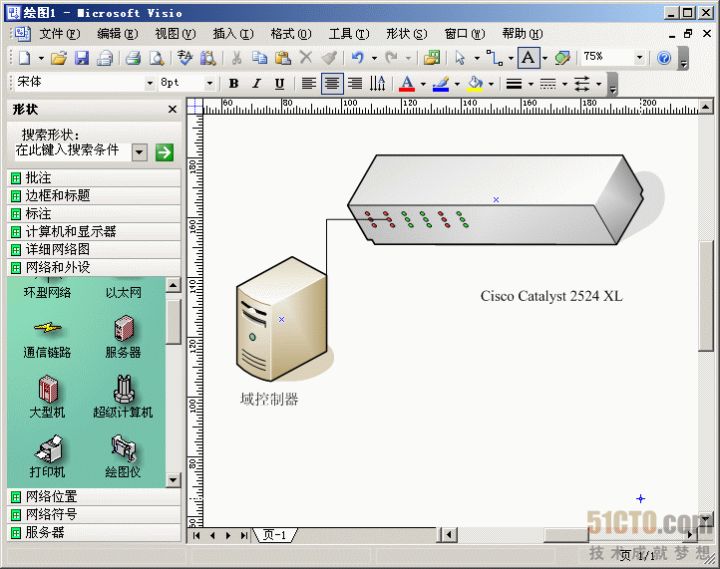
Task: Open the 编辑(E) menu
Action: pyautogui.click(x=117, y=34)
